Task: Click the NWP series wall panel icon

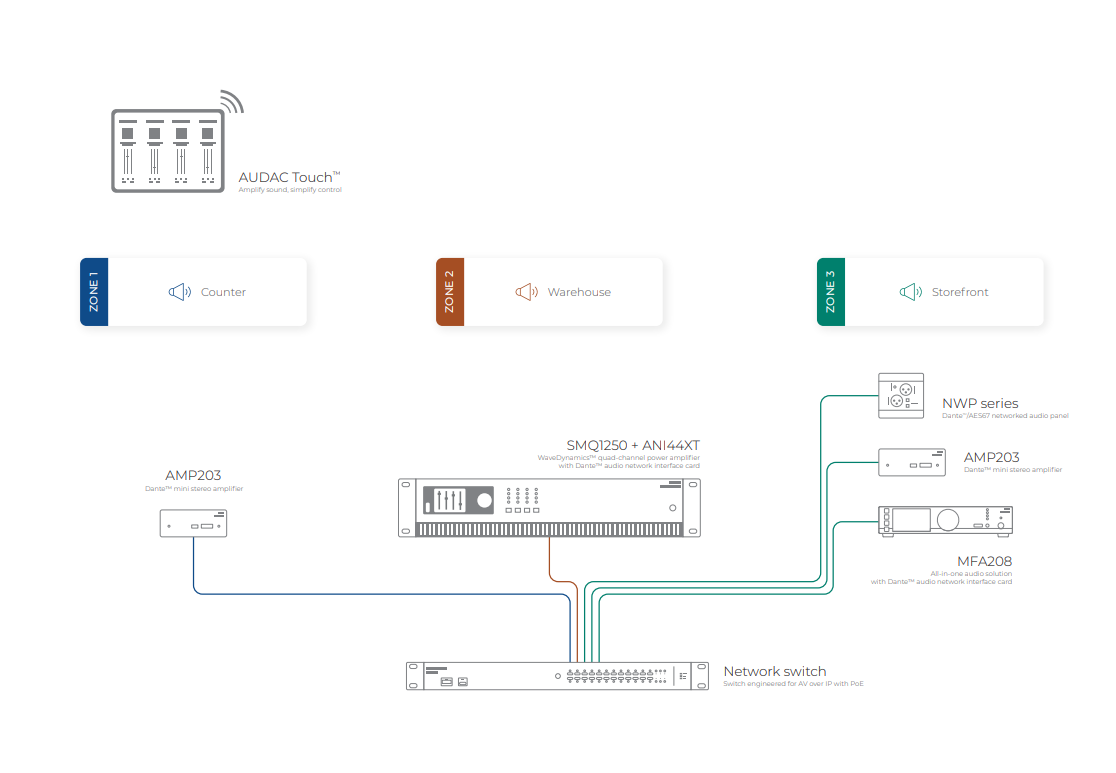Action: pos(901,396)
